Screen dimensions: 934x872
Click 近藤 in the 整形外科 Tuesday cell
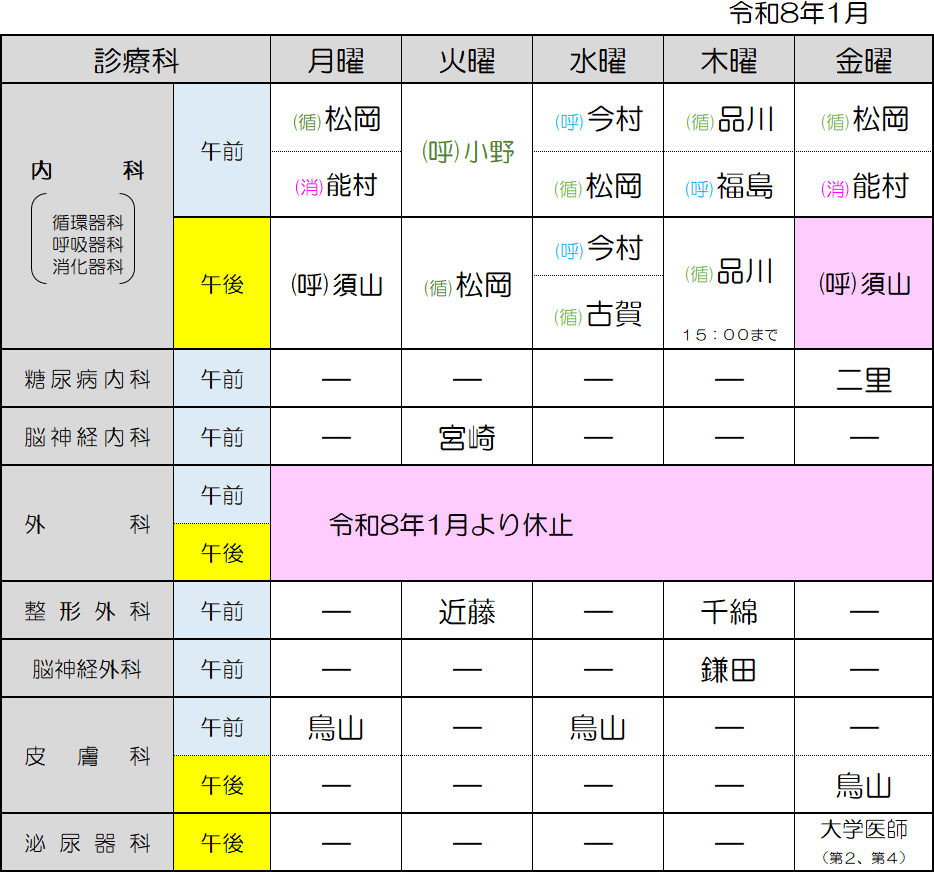pyautogui.click(x=467, y=611)
